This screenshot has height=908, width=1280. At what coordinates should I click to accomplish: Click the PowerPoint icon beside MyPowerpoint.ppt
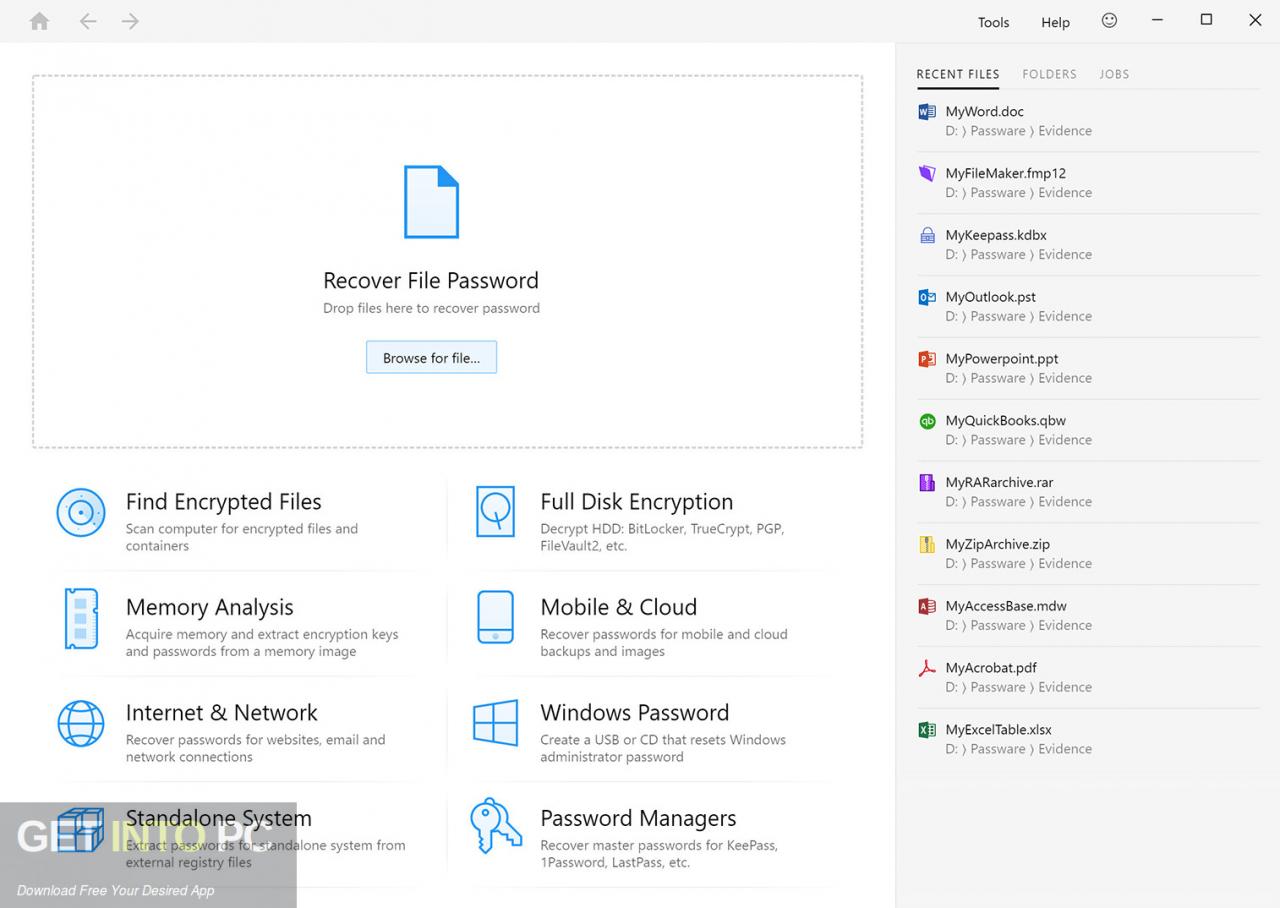927,359
